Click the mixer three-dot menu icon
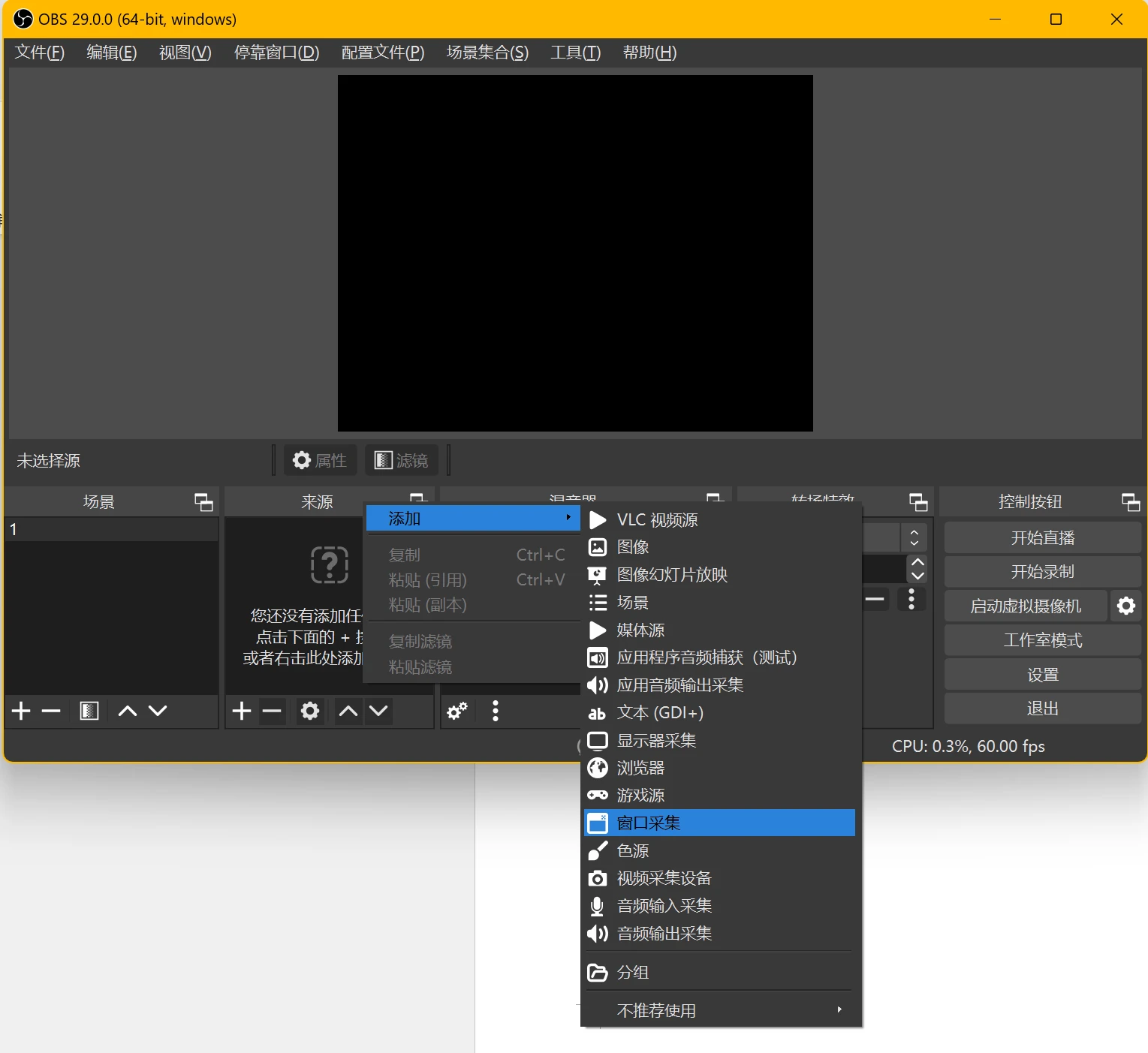 pyautogui.click(x=495, y=711)
